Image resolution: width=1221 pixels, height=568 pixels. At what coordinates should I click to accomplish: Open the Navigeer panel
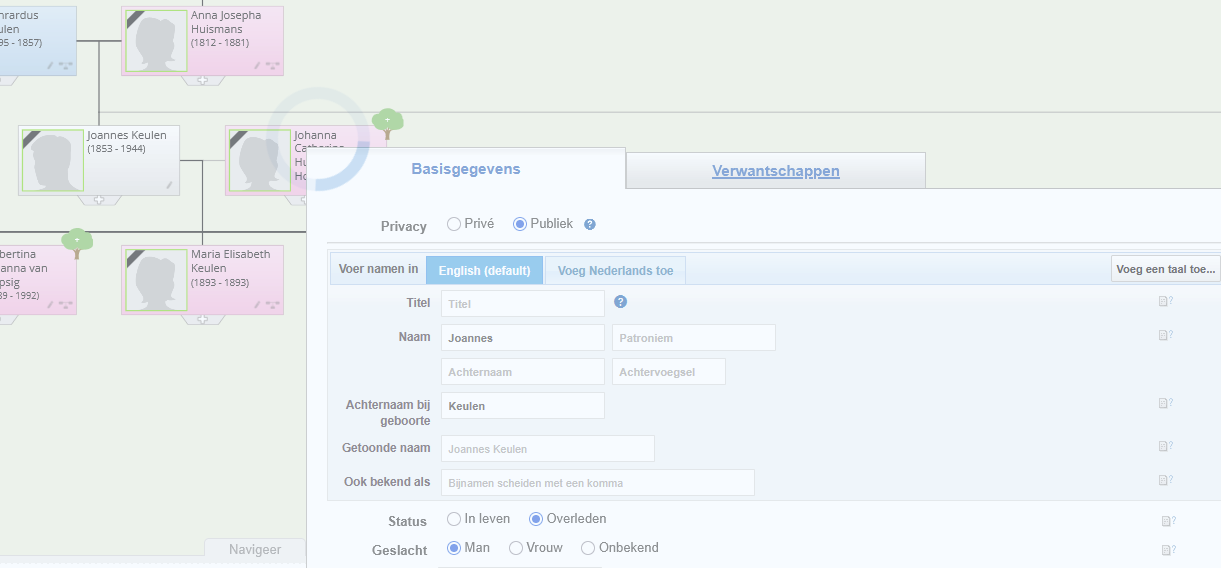click(x=254, y=549)
